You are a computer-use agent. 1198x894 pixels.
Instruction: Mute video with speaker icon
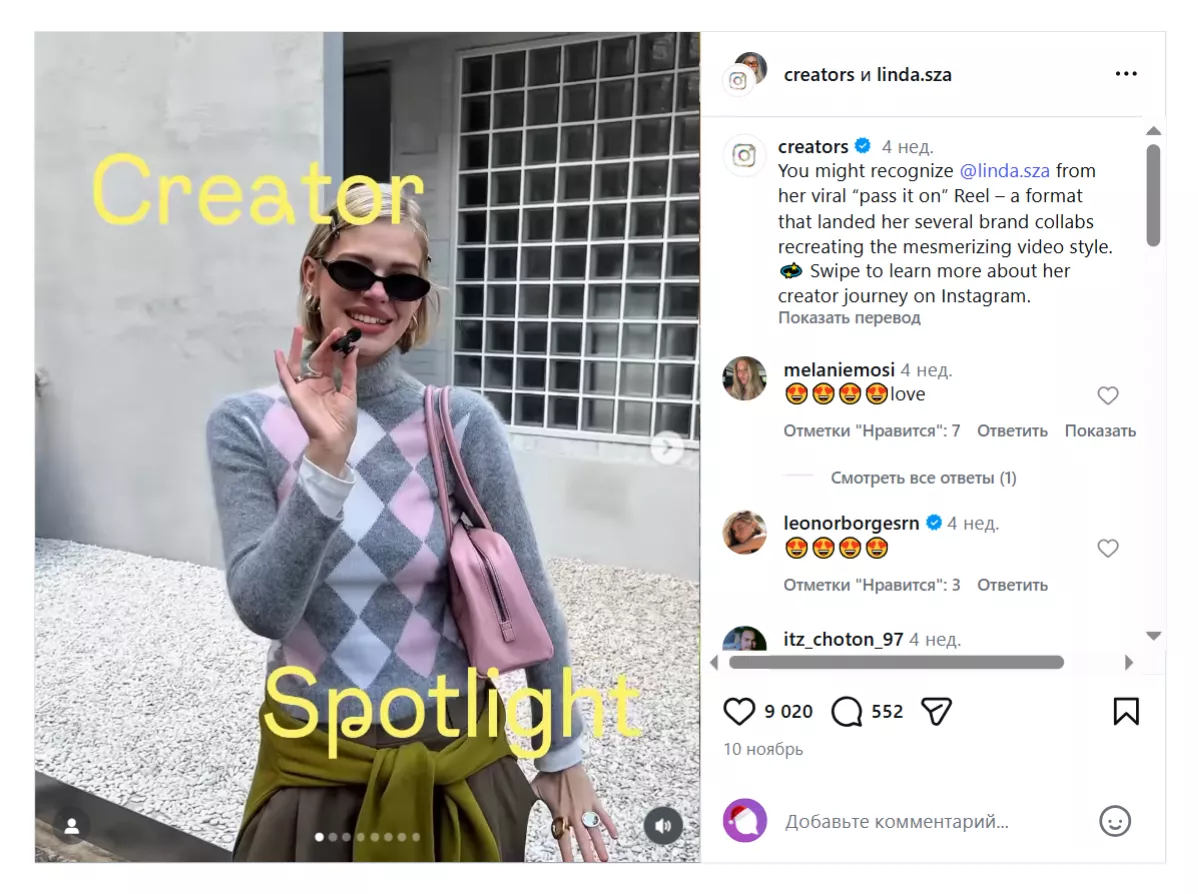pos(663,825)
